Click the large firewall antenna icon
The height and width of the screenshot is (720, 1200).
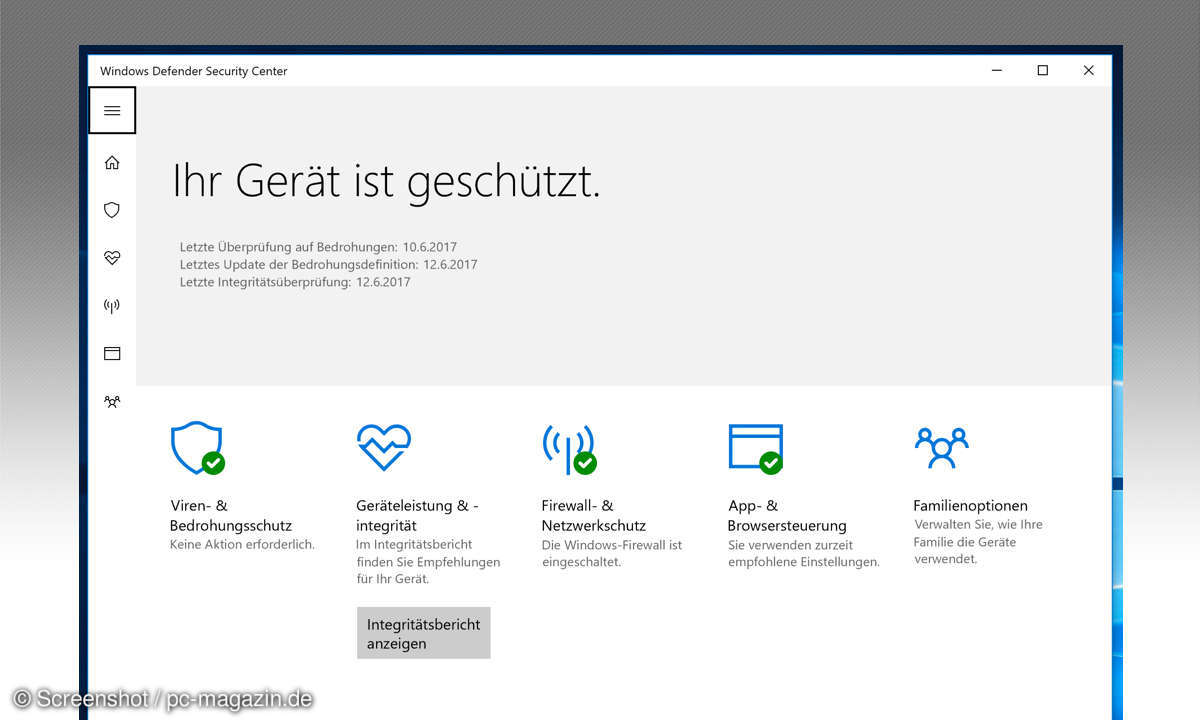click(569, 449)
